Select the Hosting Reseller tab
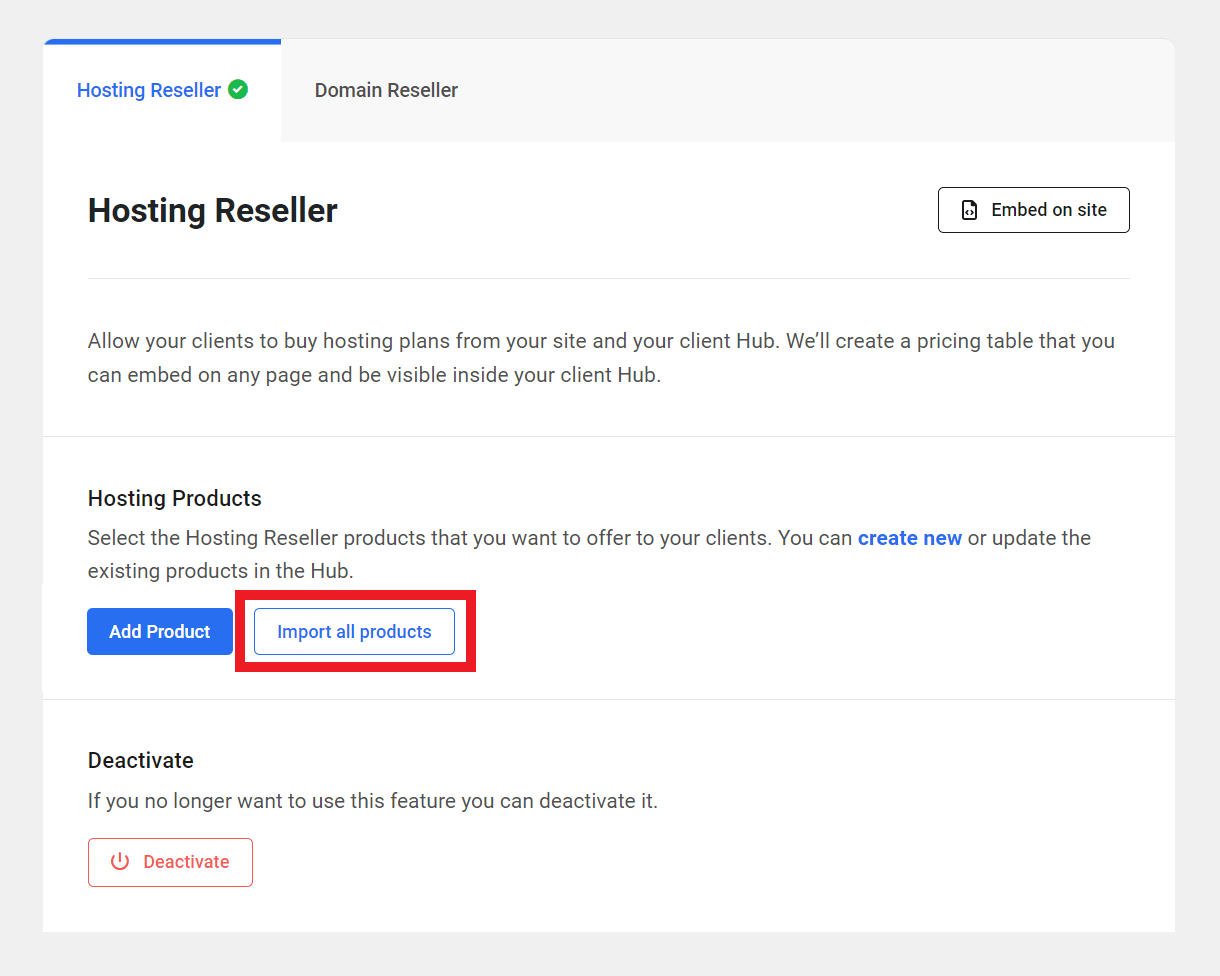1220x976 pixels. click(x=162, y=90)
